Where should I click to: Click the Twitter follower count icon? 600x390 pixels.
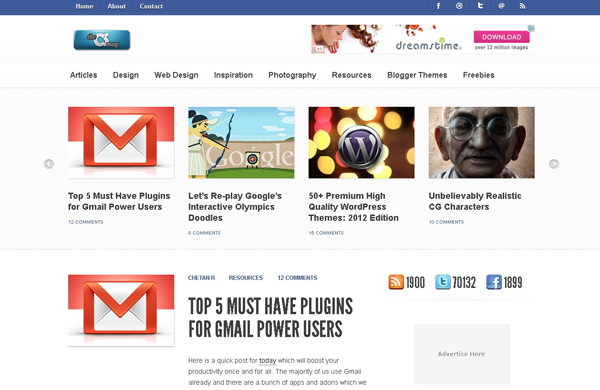tap(443, 282)
